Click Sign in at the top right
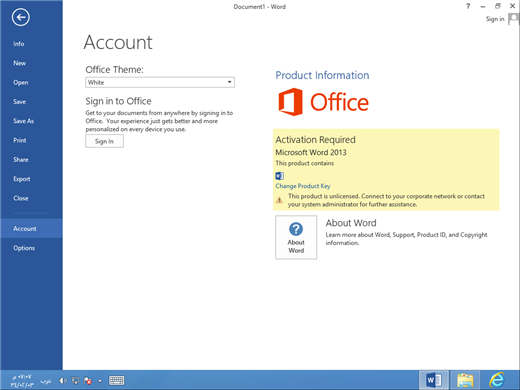 pyautogui.click(x=495, y=19)
